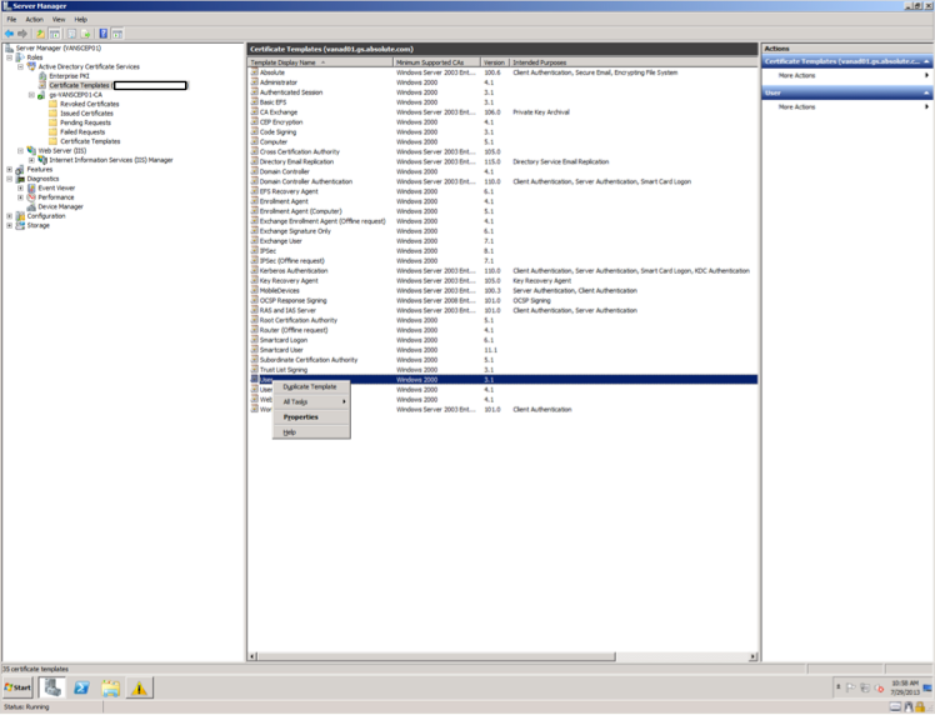Open the Revoked Certificates folder

pyautogui.click(x=89, y=104)
